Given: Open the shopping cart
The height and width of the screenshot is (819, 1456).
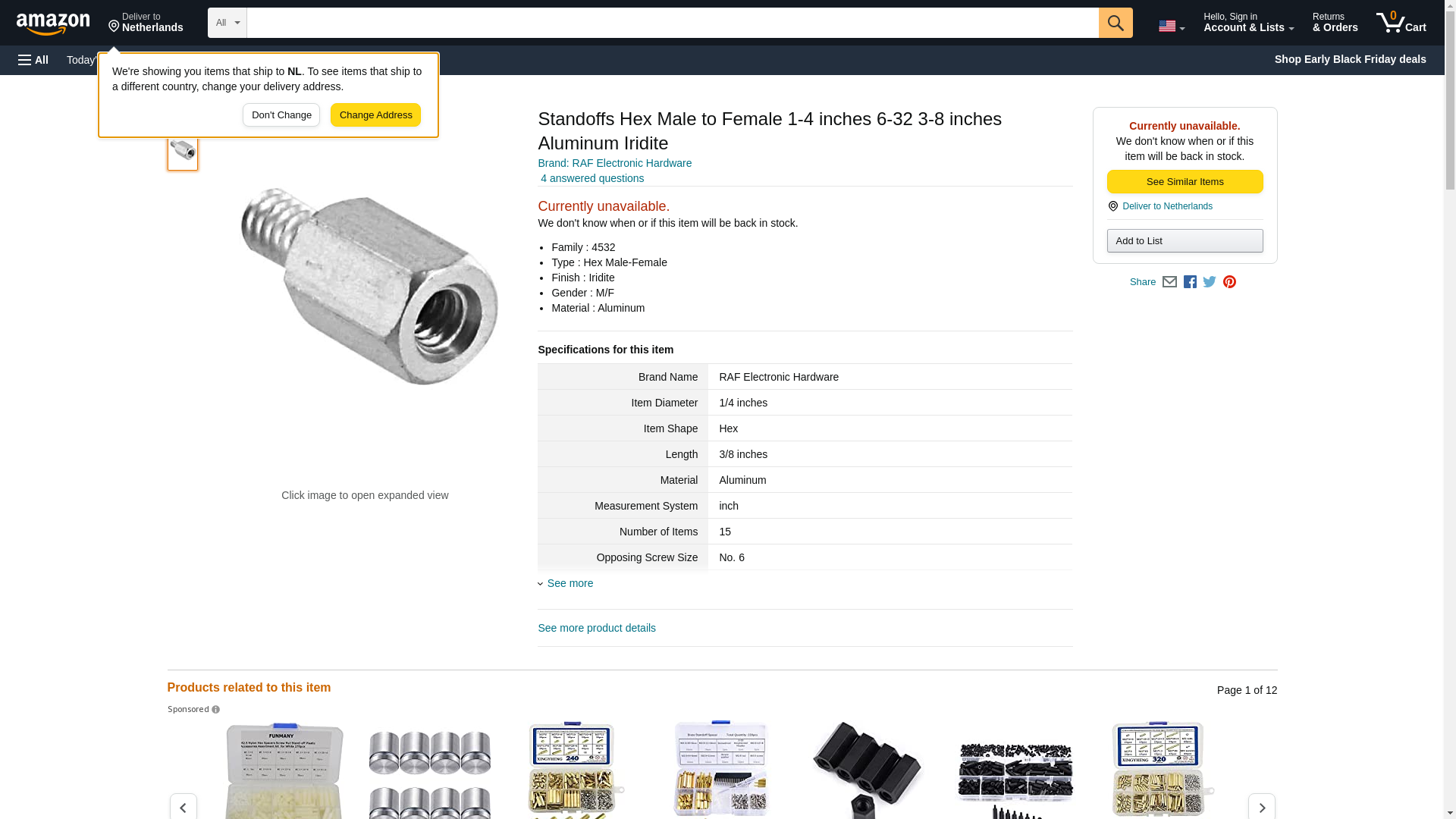Looking at the screenshot, I should click(1401, 23).
